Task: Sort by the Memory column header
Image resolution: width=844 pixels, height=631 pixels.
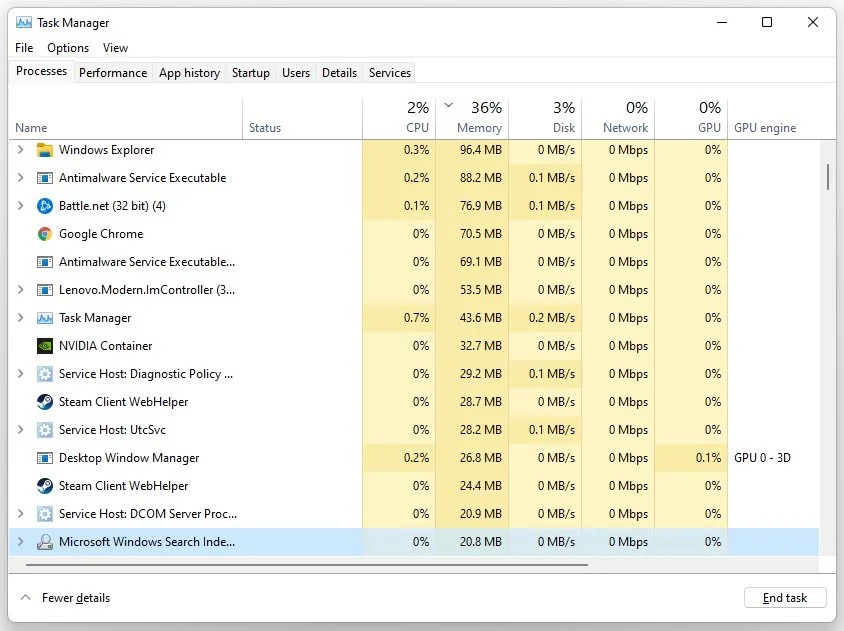Action: [x=472, y=118]
